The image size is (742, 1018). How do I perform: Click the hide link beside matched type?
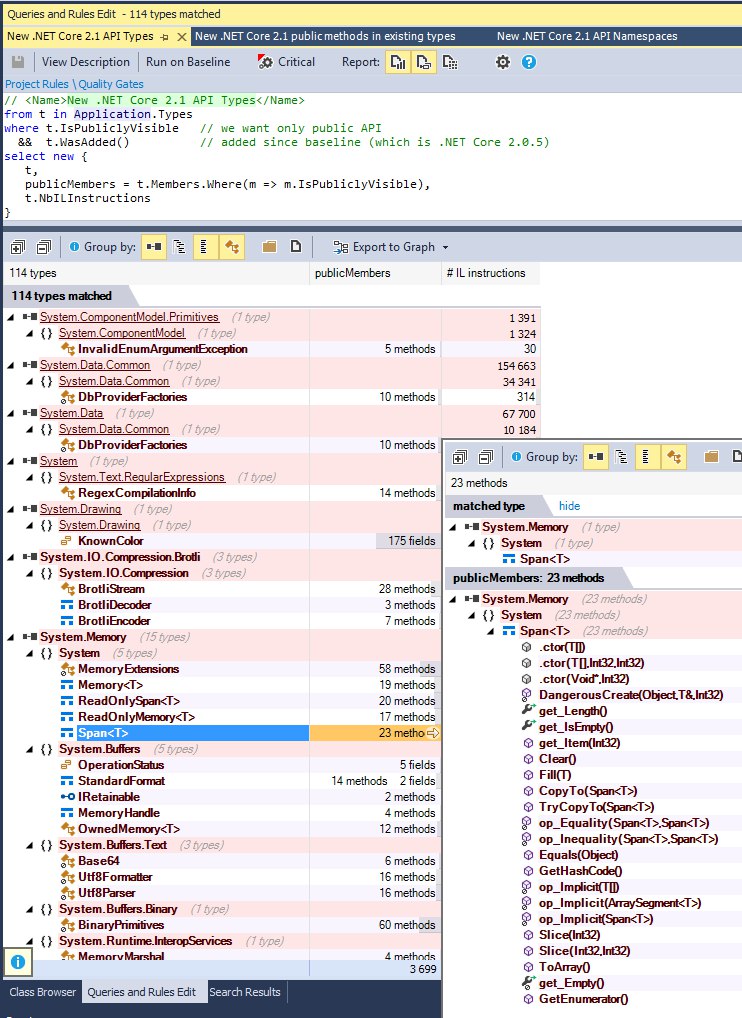(x=569, y=506)
